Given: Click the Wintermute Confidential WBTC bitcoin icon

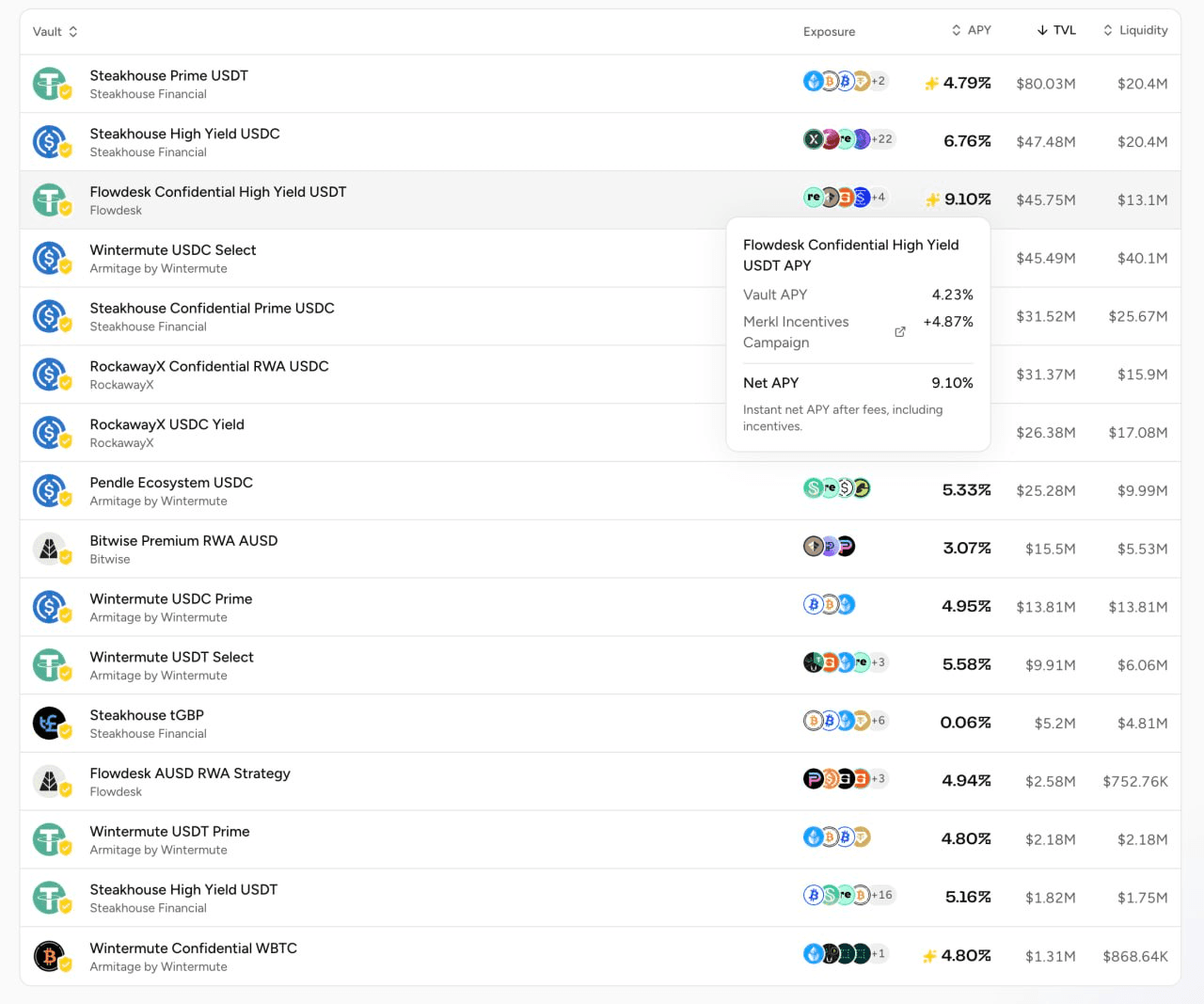Looking at the screenshot, I should coord(50,957).
